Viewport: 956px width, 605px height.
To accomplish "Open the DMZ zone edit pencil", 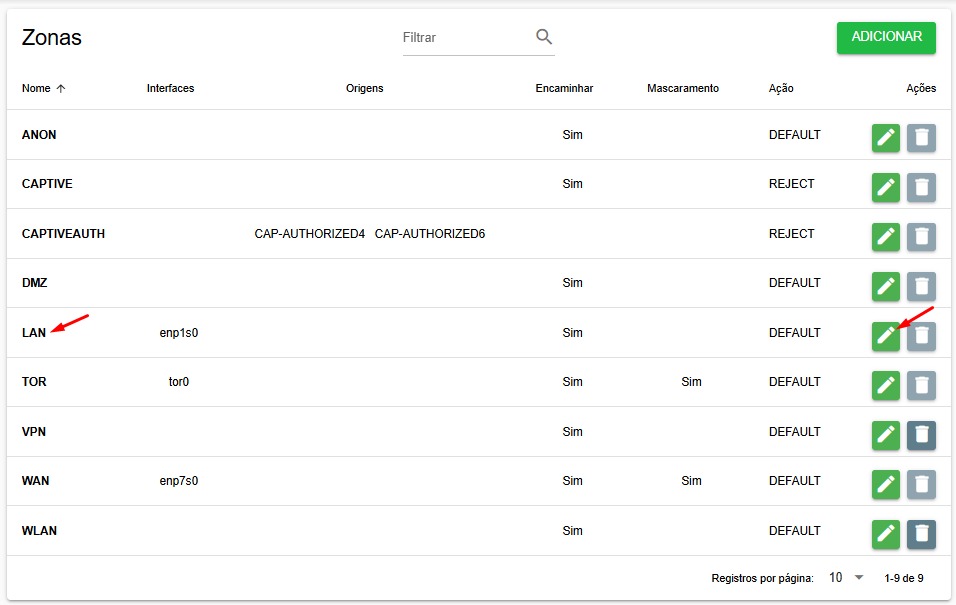I will 885,286.
